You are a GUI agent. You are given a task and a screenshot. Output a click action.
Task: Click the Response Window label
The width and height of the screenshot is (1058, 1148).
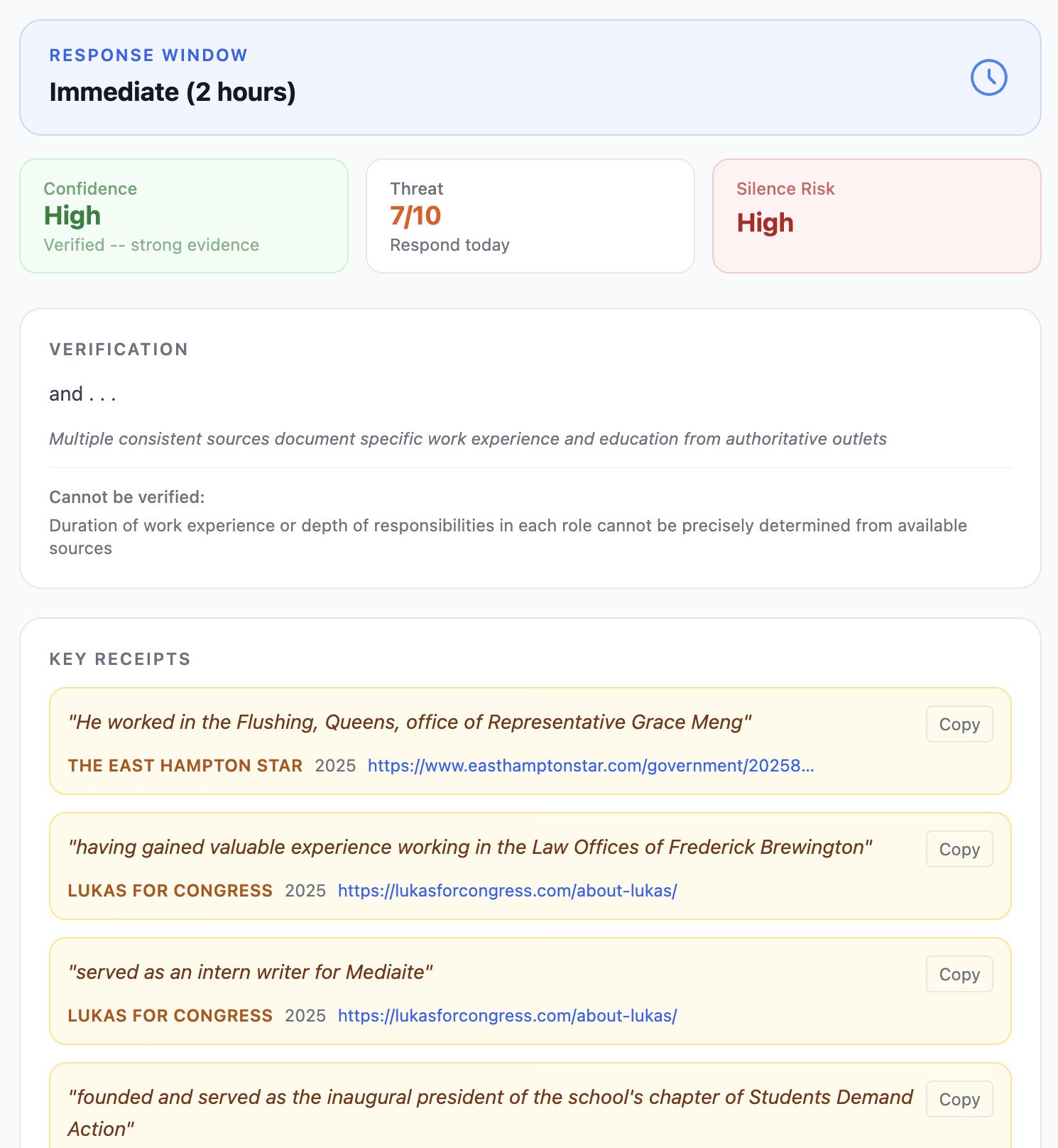point(148,55)
